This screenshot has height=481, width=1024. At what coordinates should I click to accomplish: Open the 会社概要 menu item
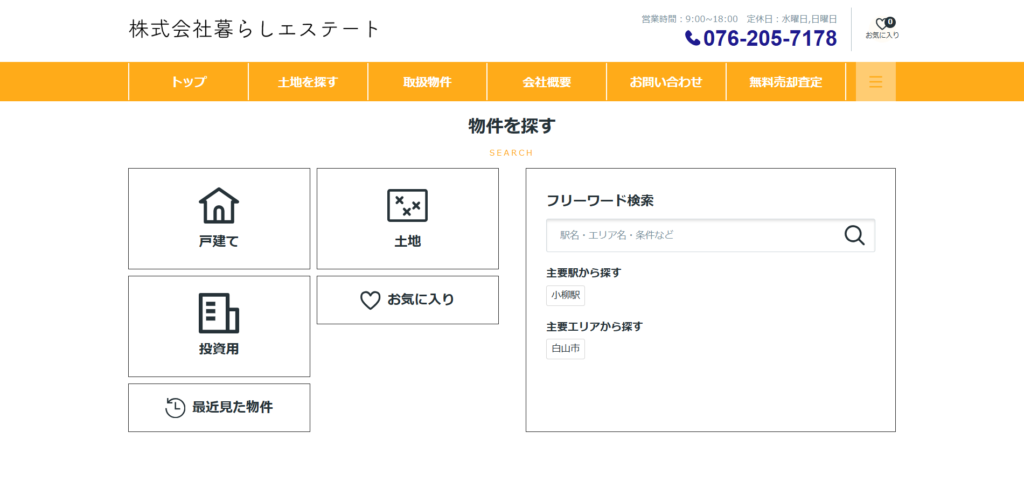[x=547, y=82]
